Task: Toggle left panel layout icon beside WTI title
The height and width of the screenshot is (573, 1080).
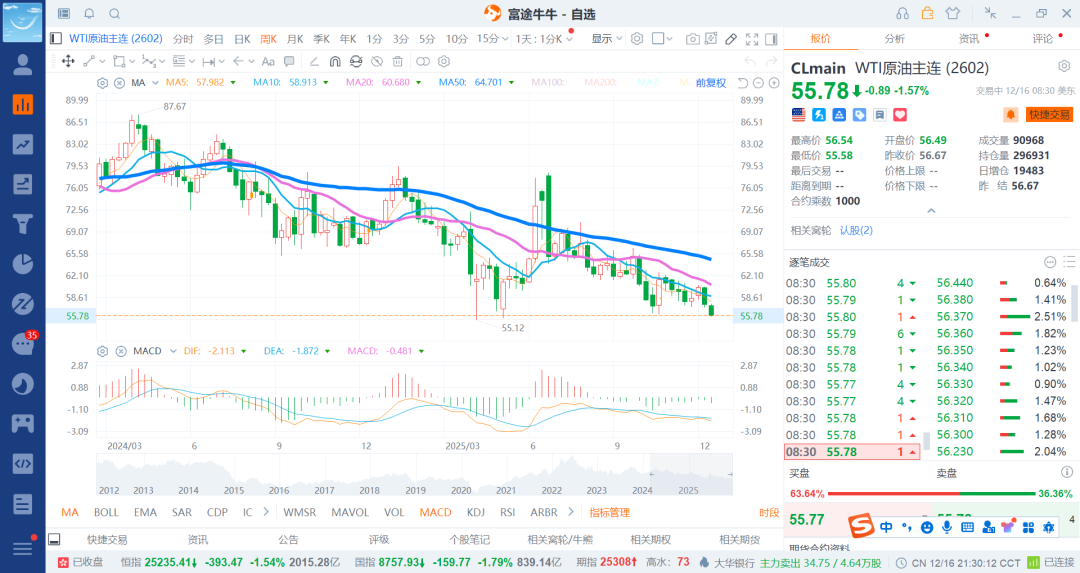Action: (x=56, y=39)
